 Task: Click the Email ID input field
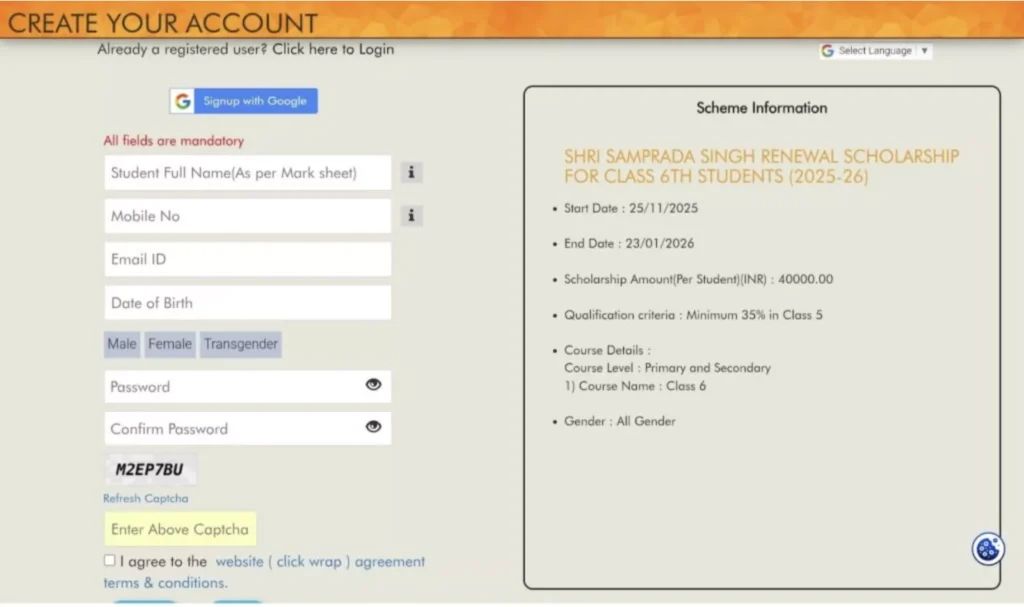247,259
